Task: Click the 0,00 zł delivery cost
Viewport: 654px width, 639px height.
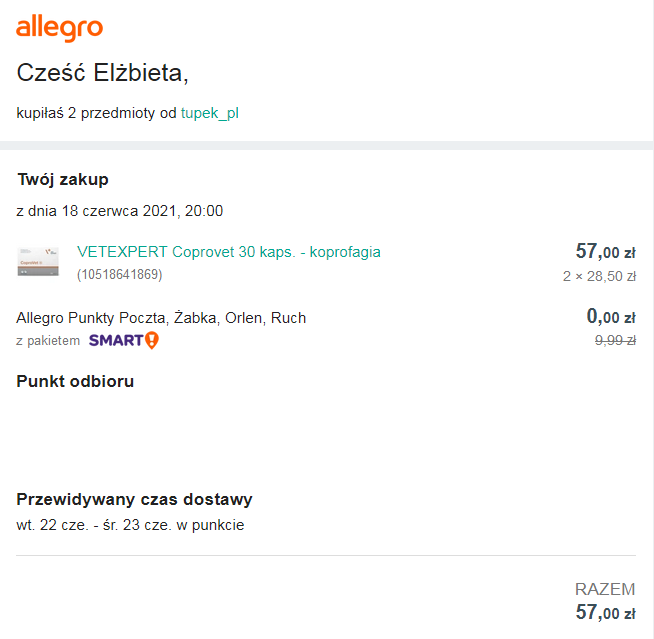Action: click(610, 317)
